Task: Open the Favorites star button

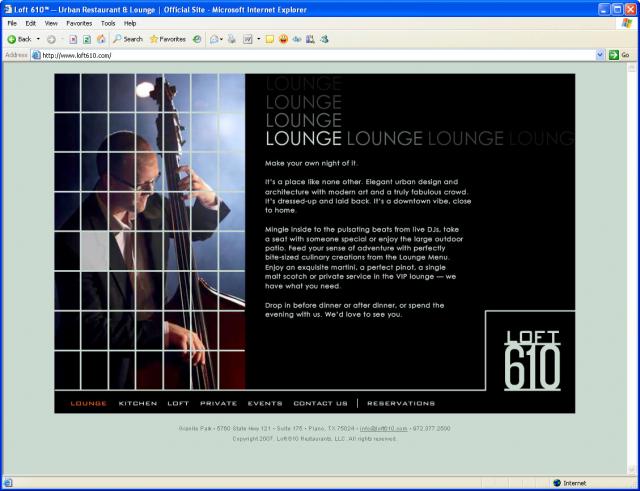Action: tap(168, 39)
